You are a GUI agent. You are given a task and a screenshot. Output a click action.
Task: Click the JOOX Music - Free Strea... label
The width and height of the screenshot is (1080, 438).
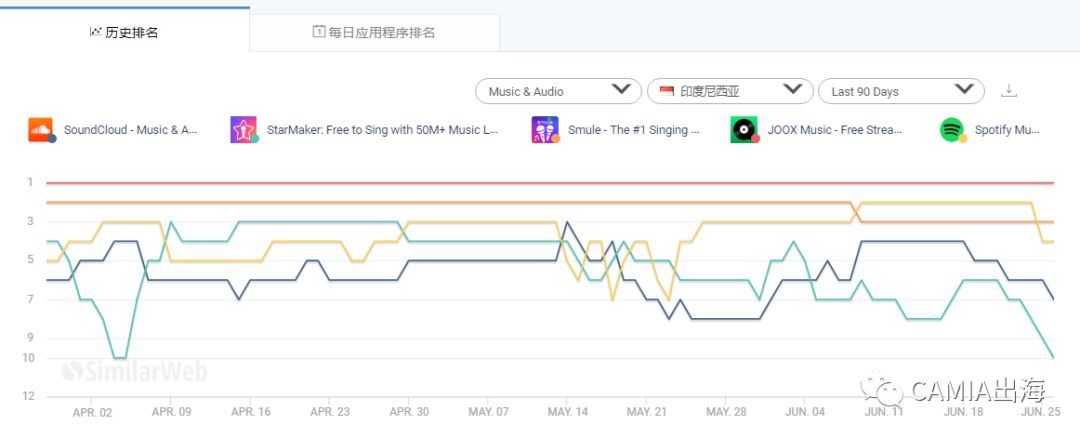click(834, 130)
